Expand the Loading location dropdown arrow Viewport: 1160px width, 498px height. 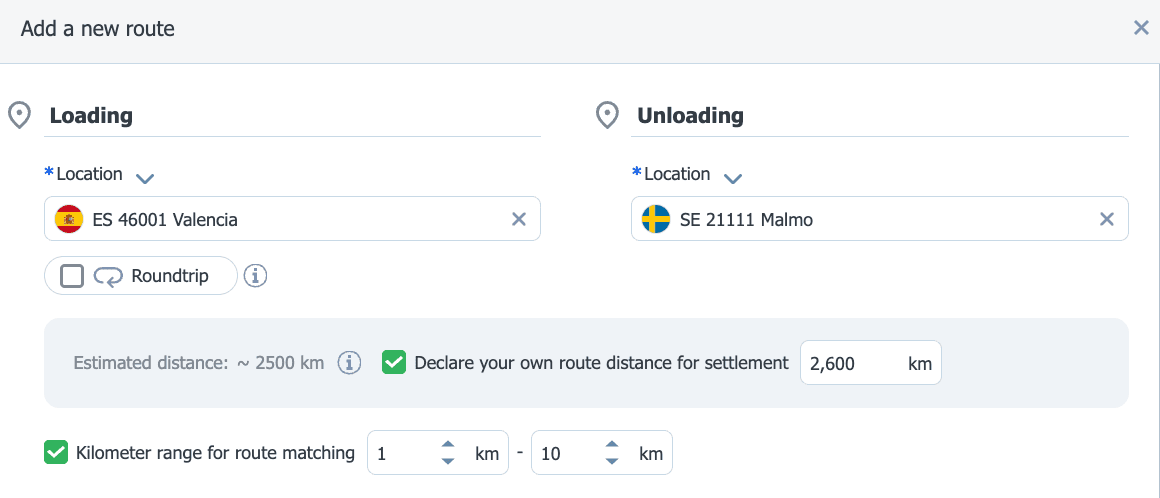point(145,178)
